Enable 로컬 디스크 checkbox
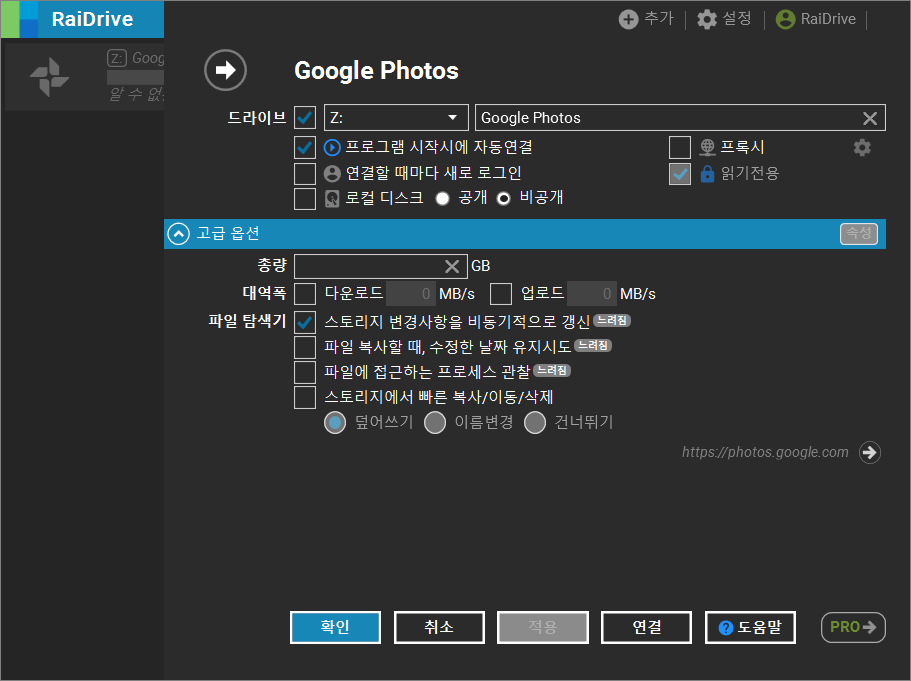 pyautogui.click(x=305, y=199)
